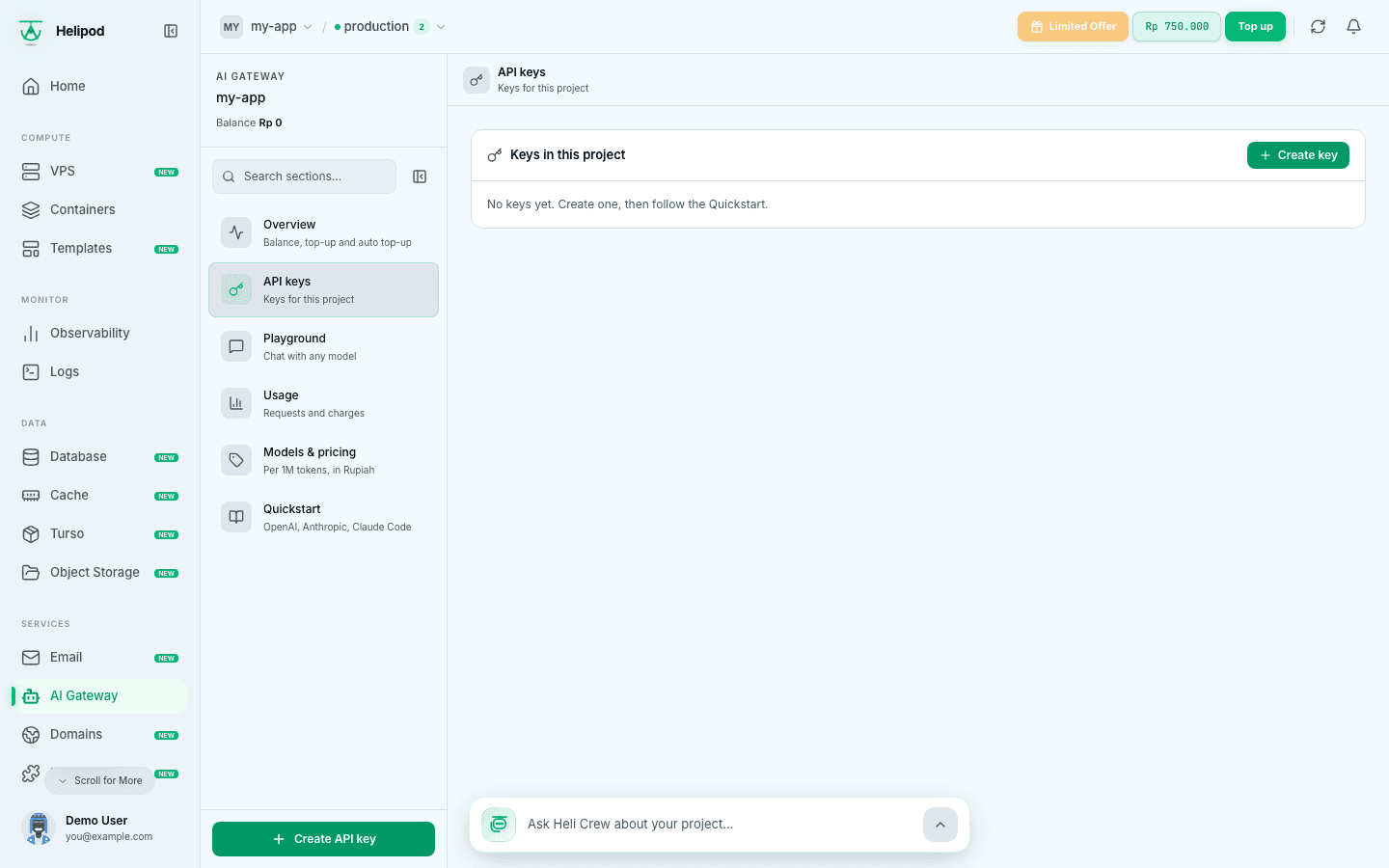Screen dimensions: 1389x868
Task: Open the VPS section
Action: coord(100,171)
